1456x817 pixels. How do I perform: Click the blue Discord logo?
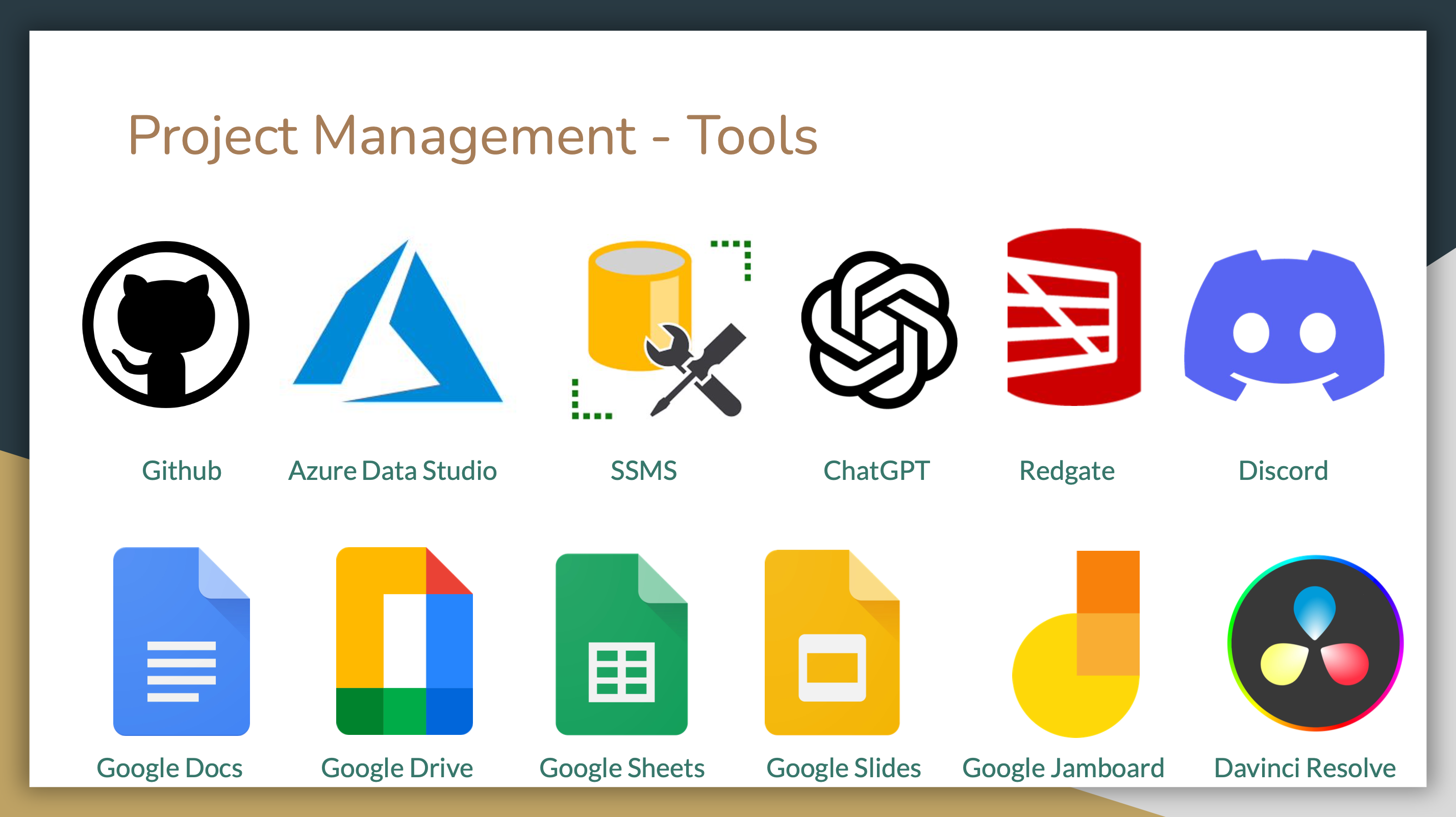1284,325
